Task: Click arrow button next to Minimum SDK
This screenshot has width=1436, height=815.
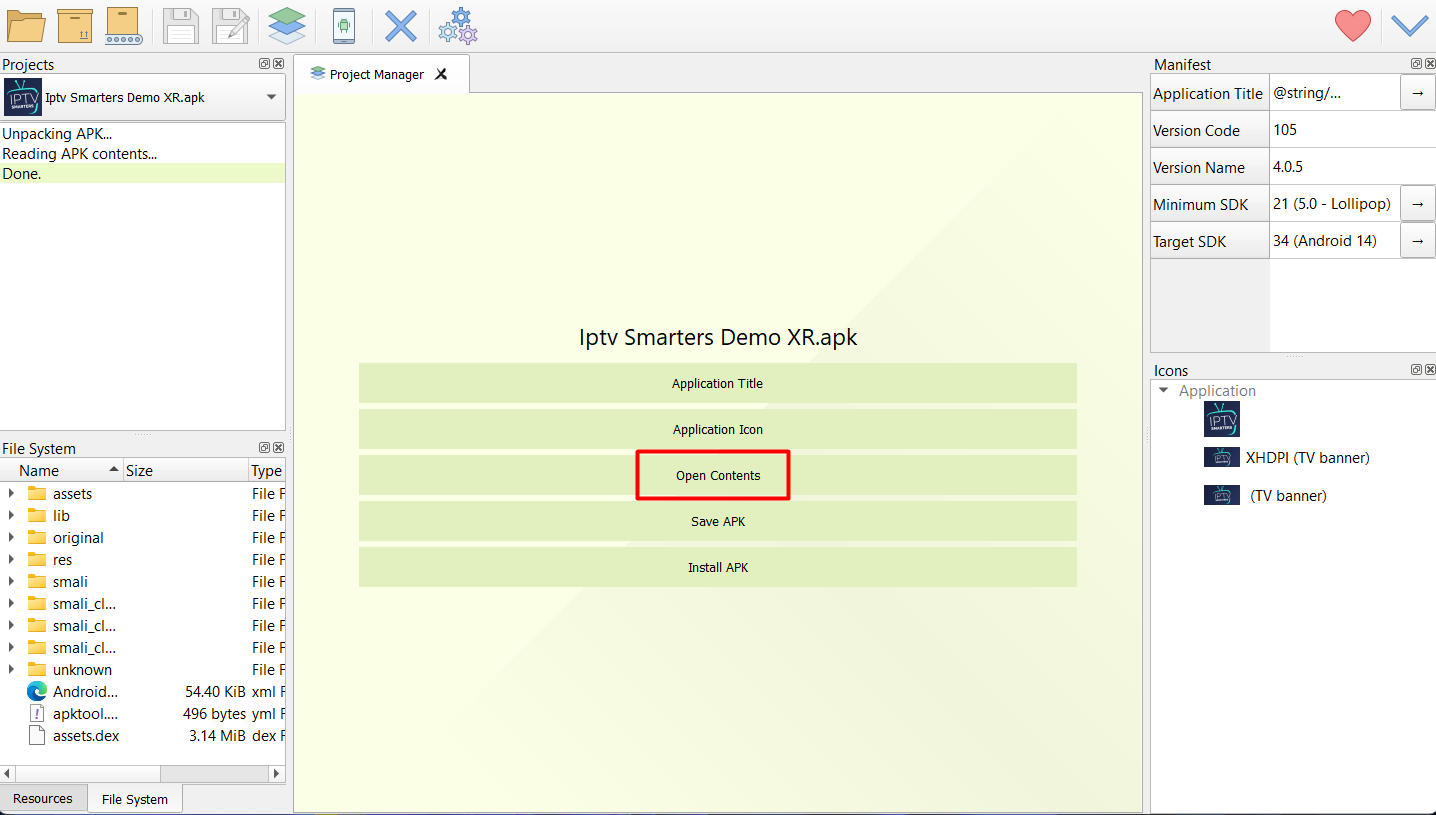Action: 1417,204
